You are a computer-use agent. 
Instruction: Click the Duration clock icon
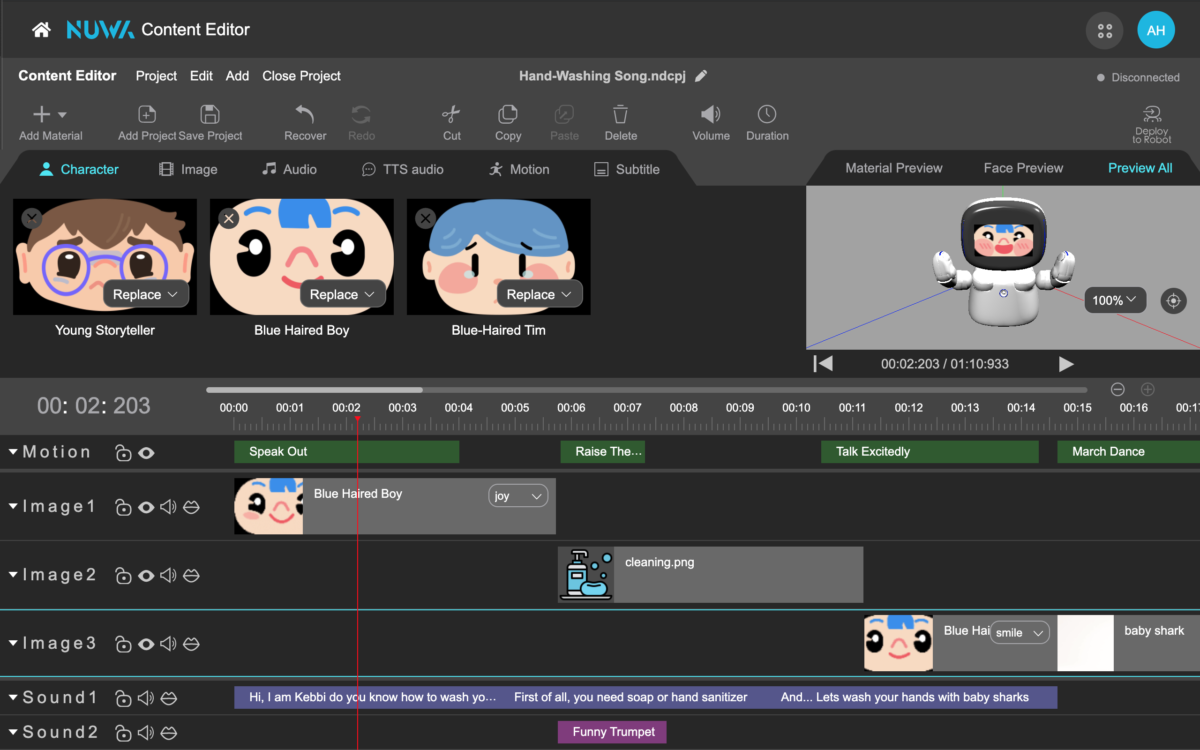click(x=767, y=115)
